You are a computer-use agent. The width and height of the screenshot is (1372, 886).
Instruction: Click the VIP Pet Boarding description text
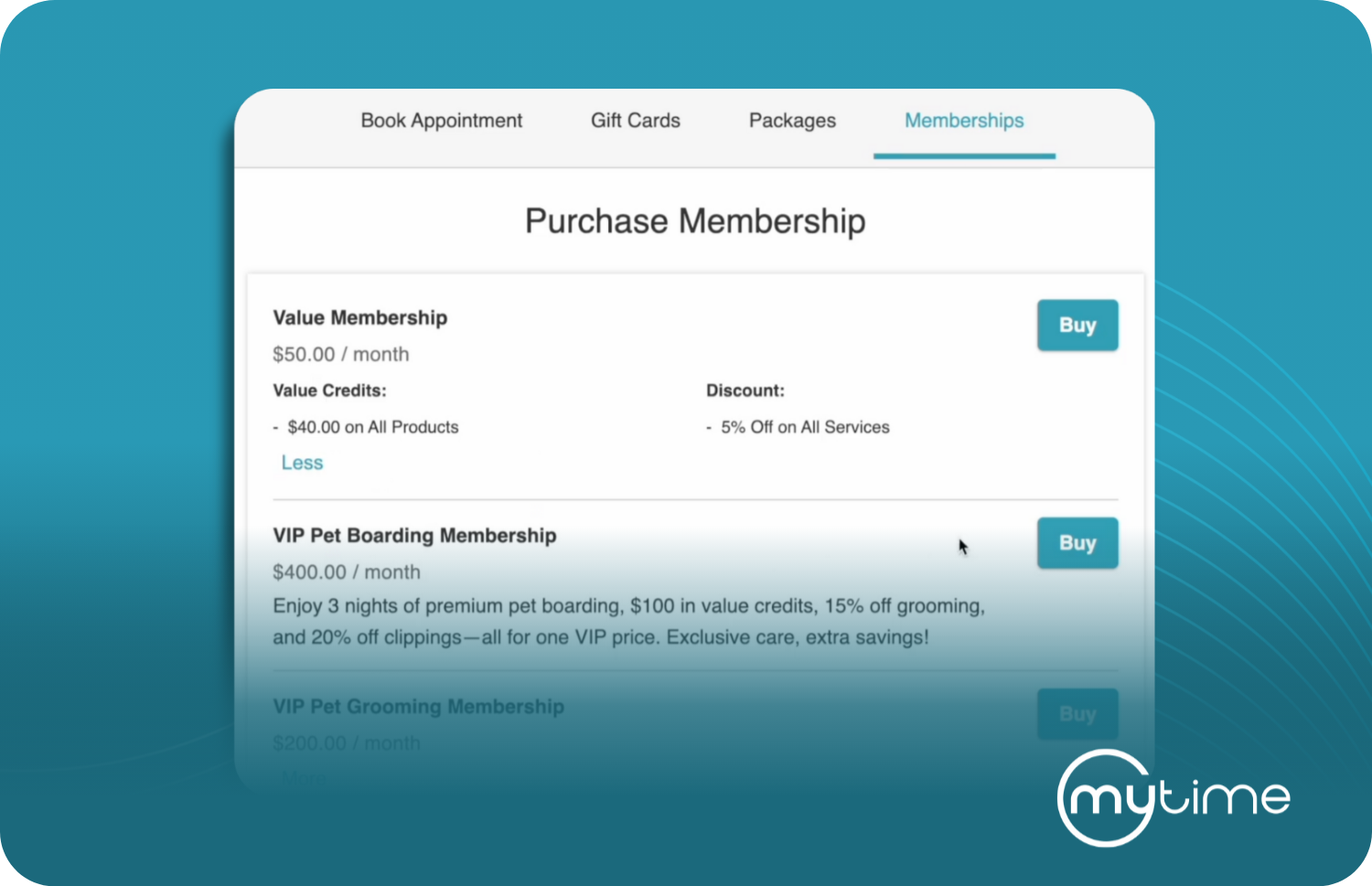tap(628, 622)
